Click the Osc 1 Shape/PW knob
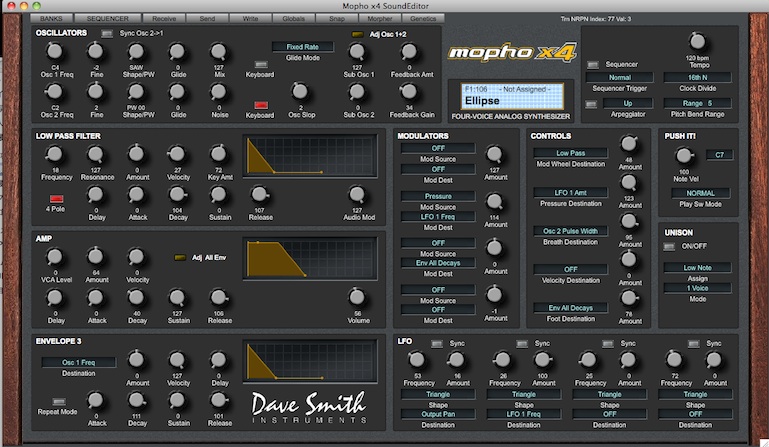 (x=136, y=51)
